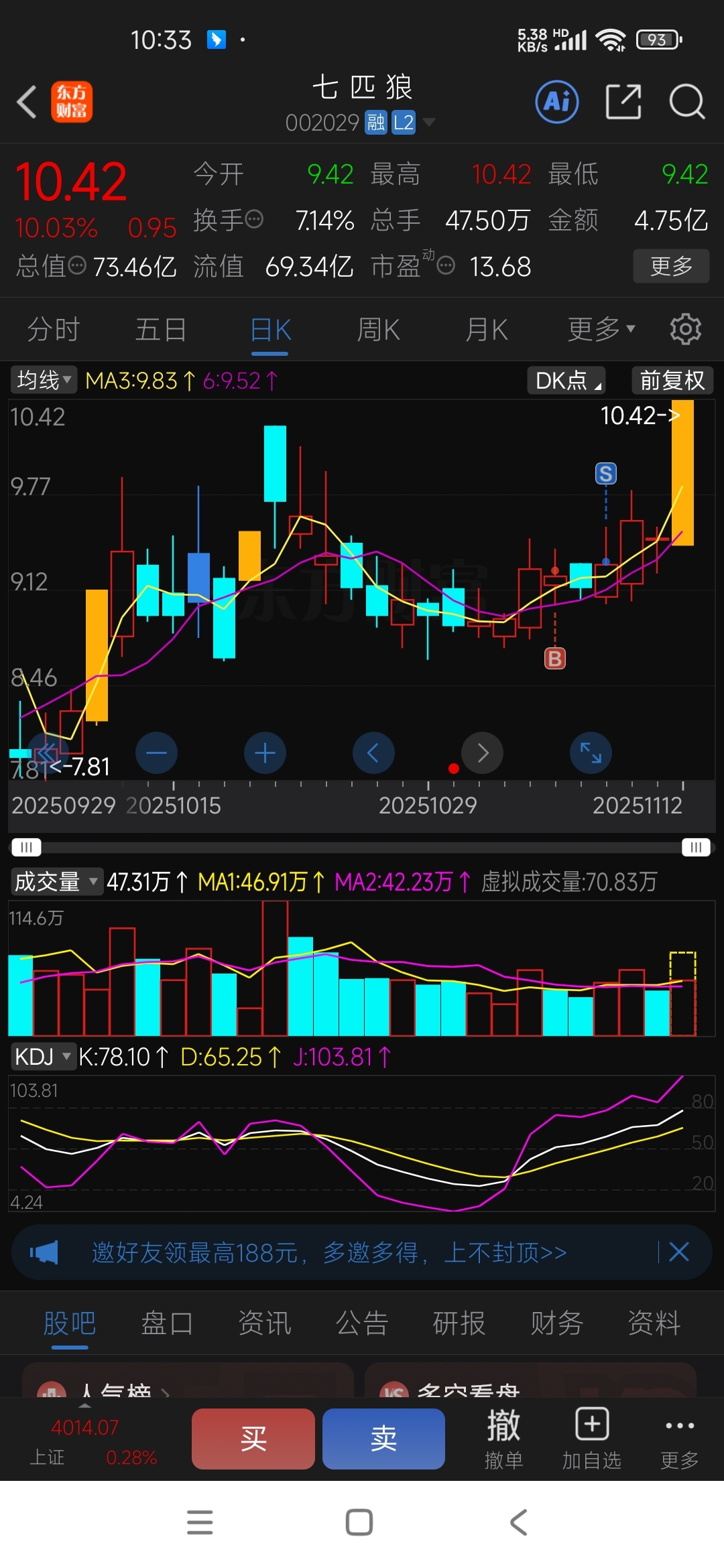Tap the megaphone promo icon
This screenshot has width=724, height=1568.
pos(44,1252)
